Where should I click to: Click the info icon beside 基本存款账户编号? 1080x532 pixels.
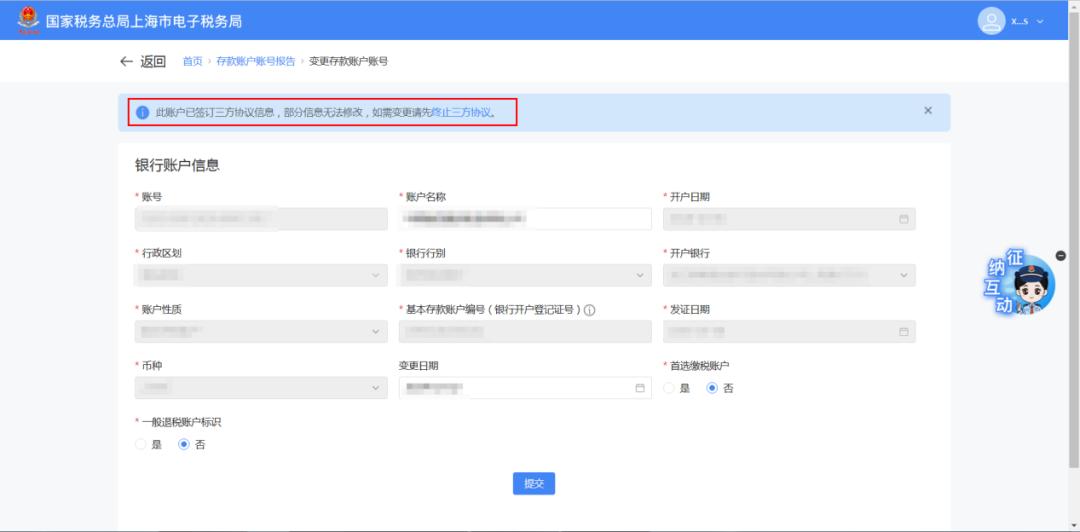click(x=590, y=310)
